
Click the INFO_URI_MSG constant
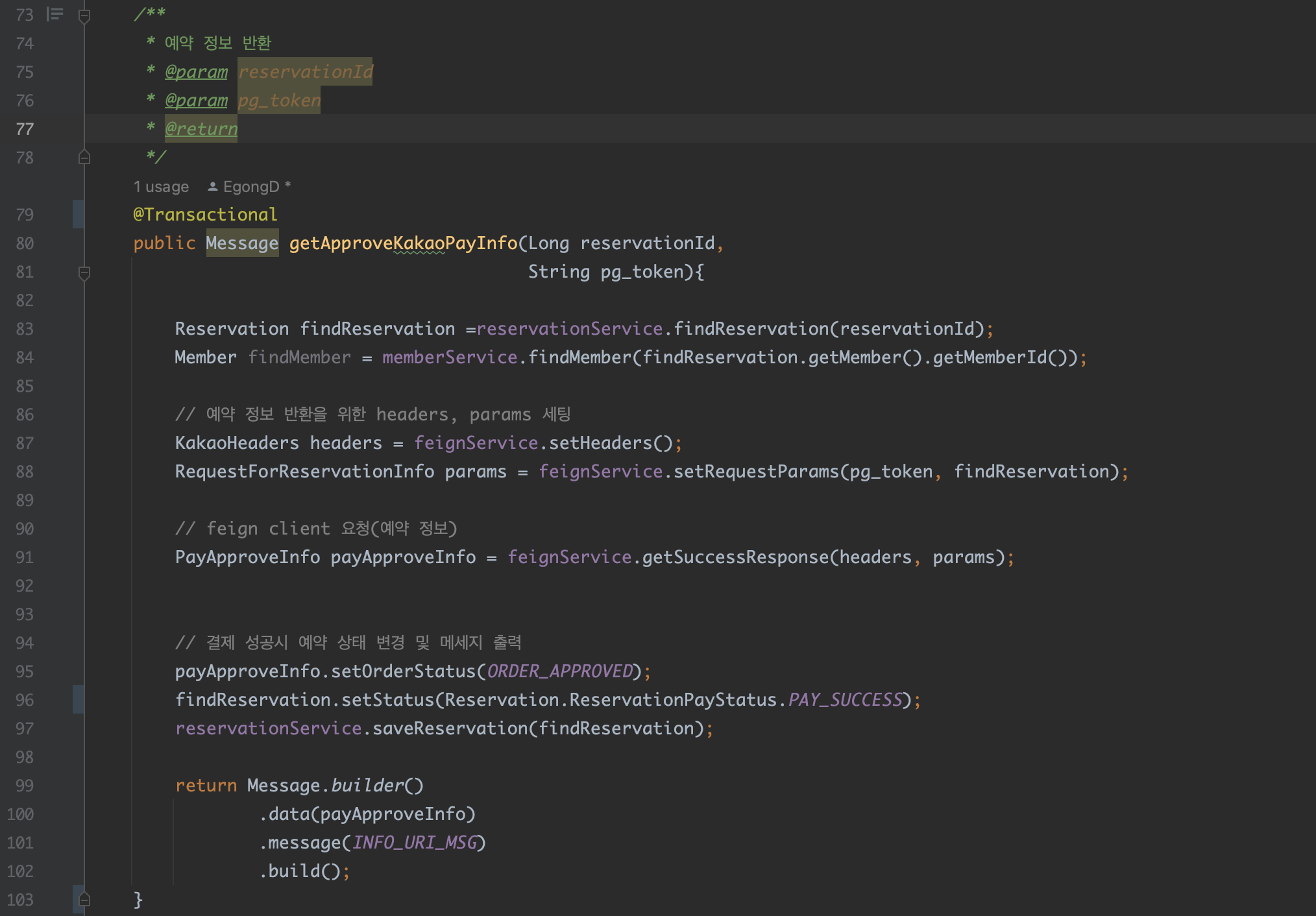click(x=415, y=843)
